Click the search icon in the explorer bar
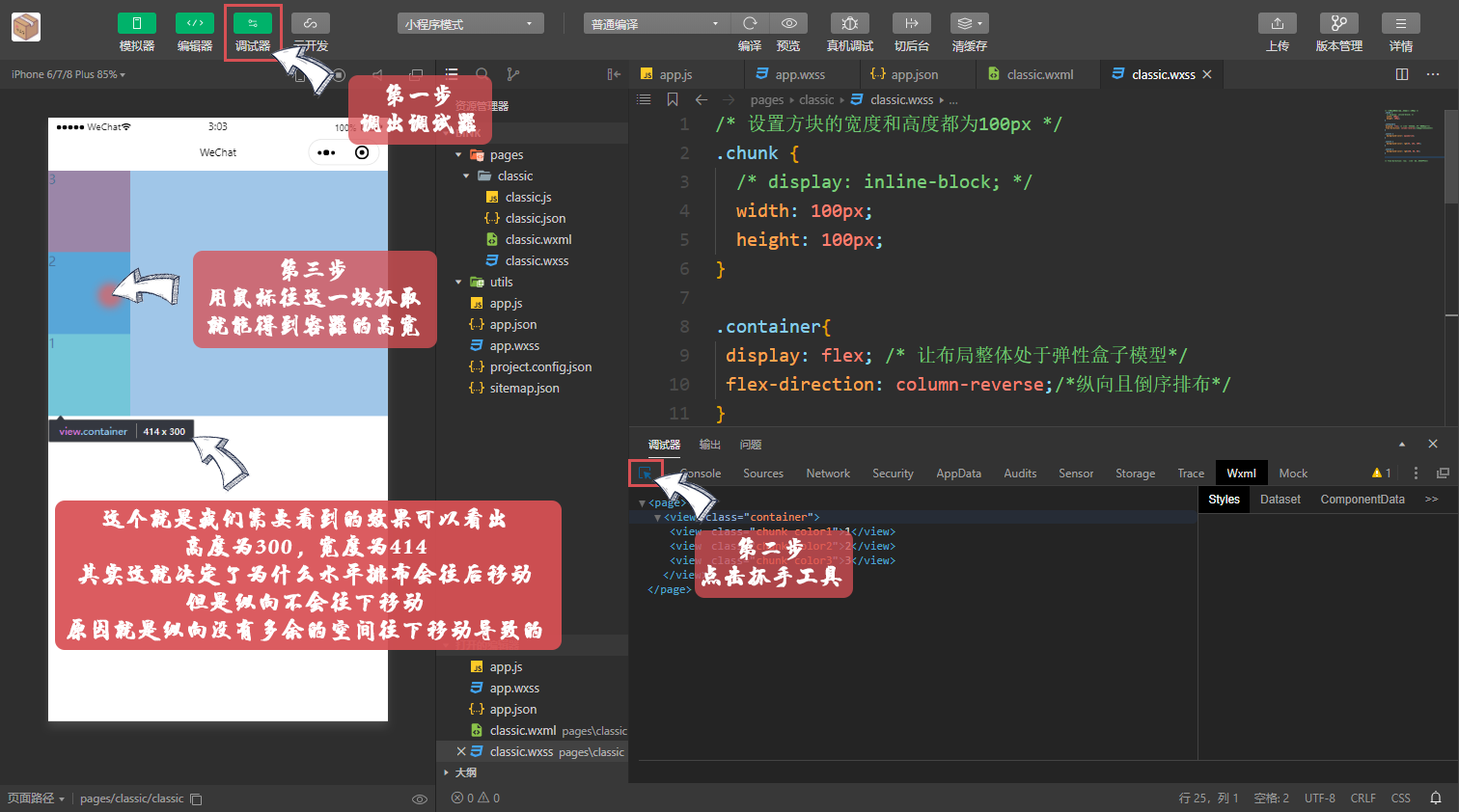This screenshot has width=1459, height=812. point(482,73)
